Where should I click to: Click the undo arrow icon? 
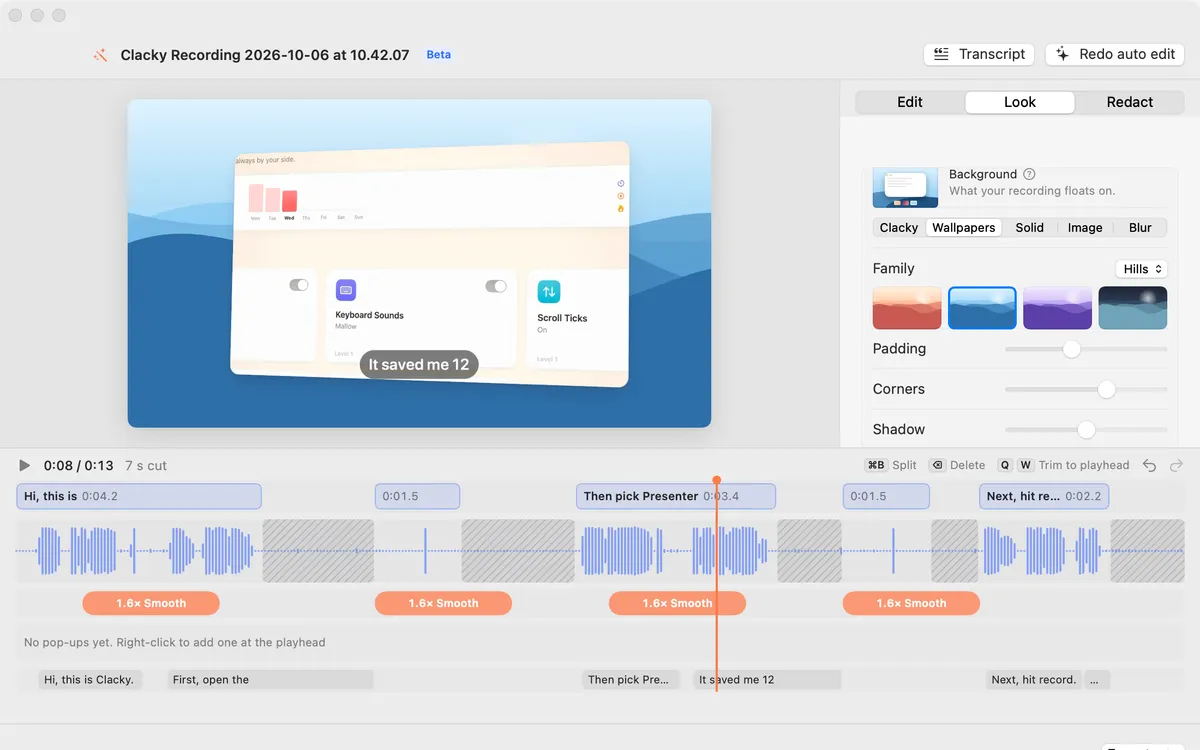point(1150,465)
